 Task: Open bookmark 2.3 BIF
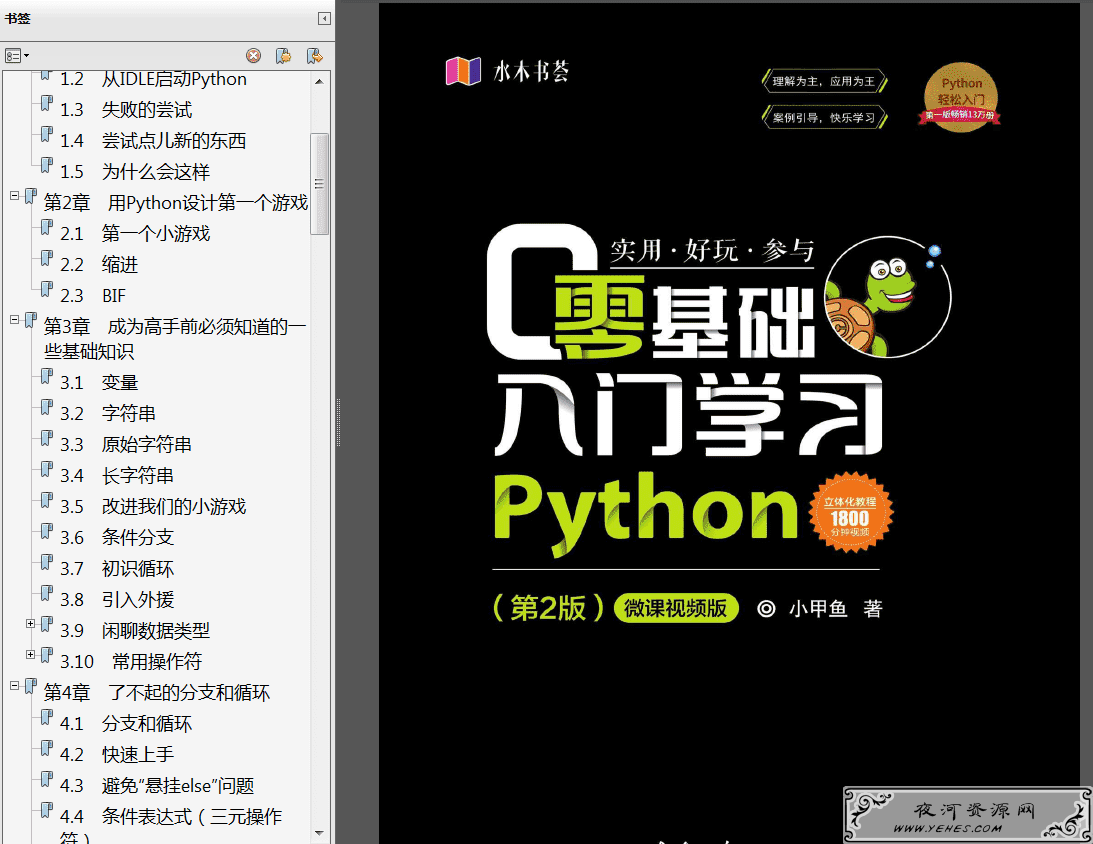coord(93,296)
